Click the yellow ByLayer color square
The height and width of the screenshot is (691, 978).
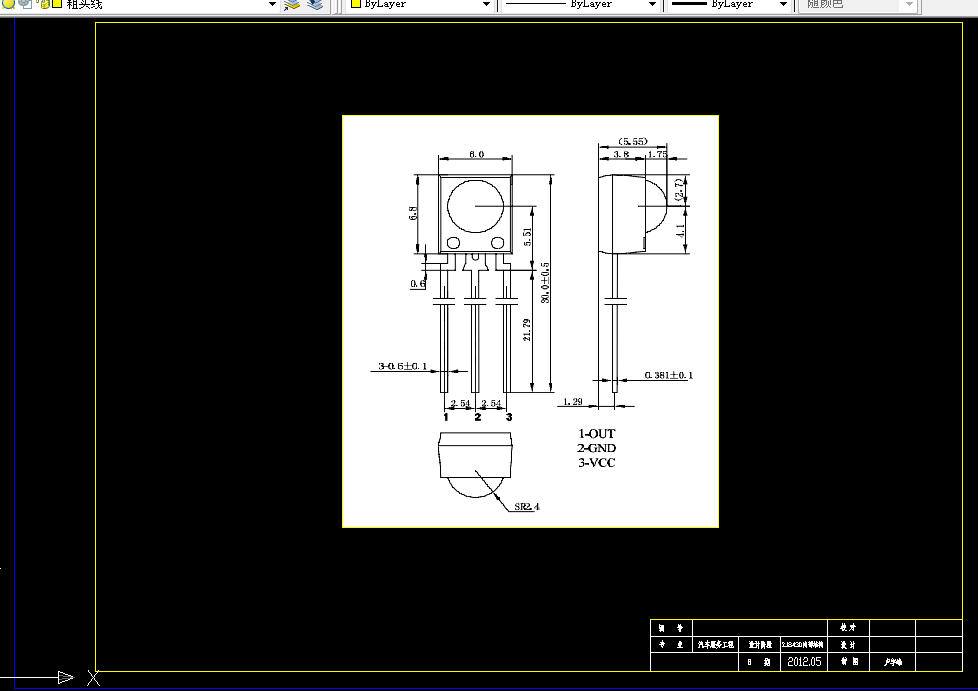(x=356, y=4)
